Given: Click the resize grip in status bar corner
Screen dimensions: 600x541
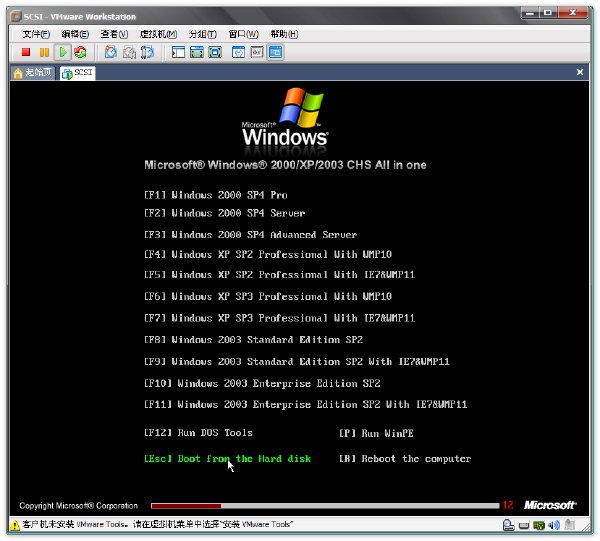Looking at the screenshot, I should (586, 526).
